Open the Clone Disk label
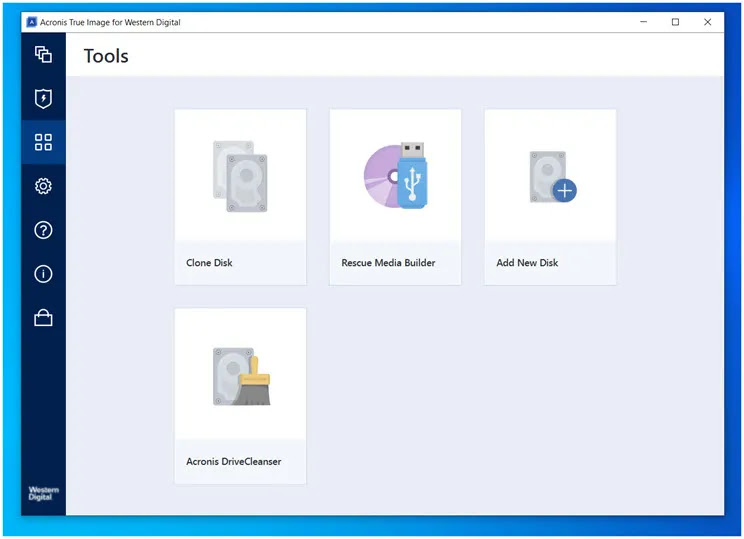Screen dimensions: 744x539 209,263
